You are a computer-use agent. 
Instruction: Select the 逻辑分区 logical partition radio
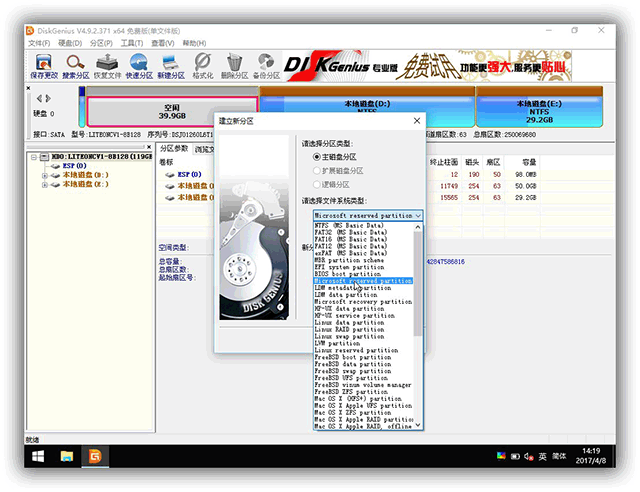[x=316, y=185]
